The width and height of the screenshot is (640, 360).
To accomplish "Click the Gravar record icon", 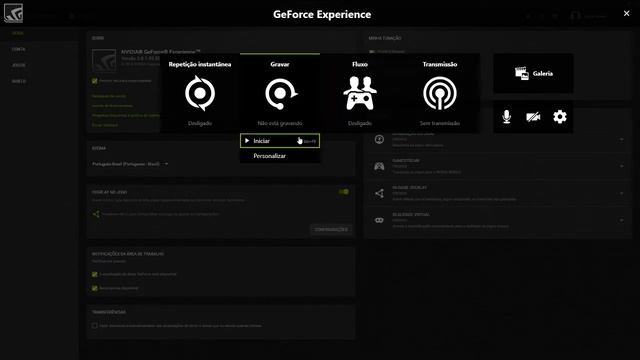I will [280, 94].
